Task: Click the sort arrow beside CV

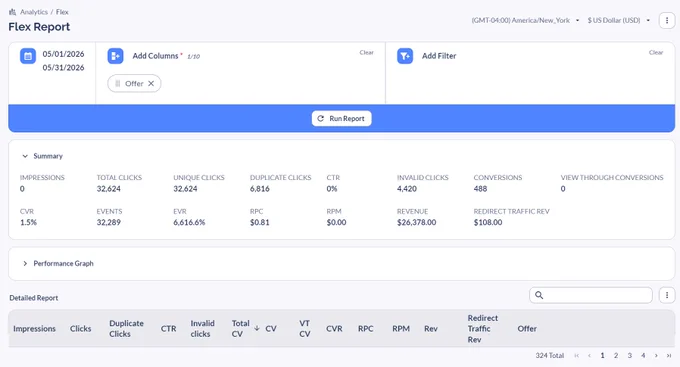Action: [257, 328]
